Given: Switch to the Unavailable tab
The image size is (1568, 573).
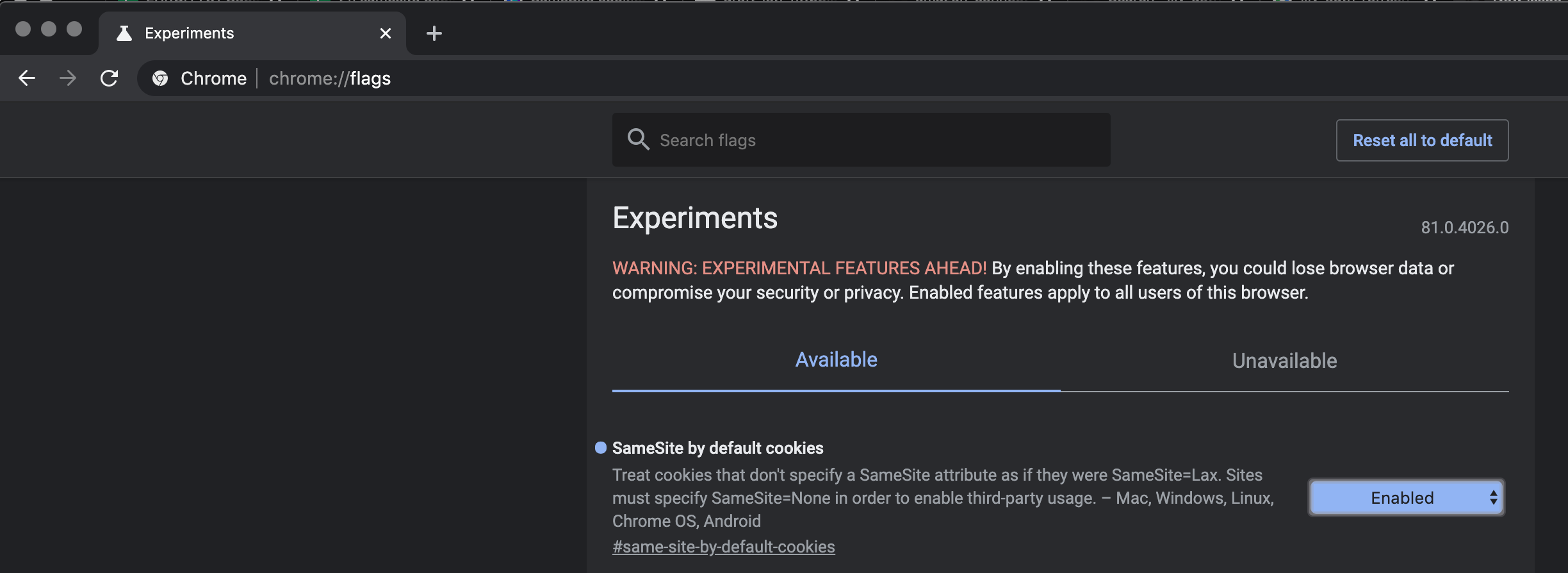Looking at the screenshot, I should coord(1285,361).
